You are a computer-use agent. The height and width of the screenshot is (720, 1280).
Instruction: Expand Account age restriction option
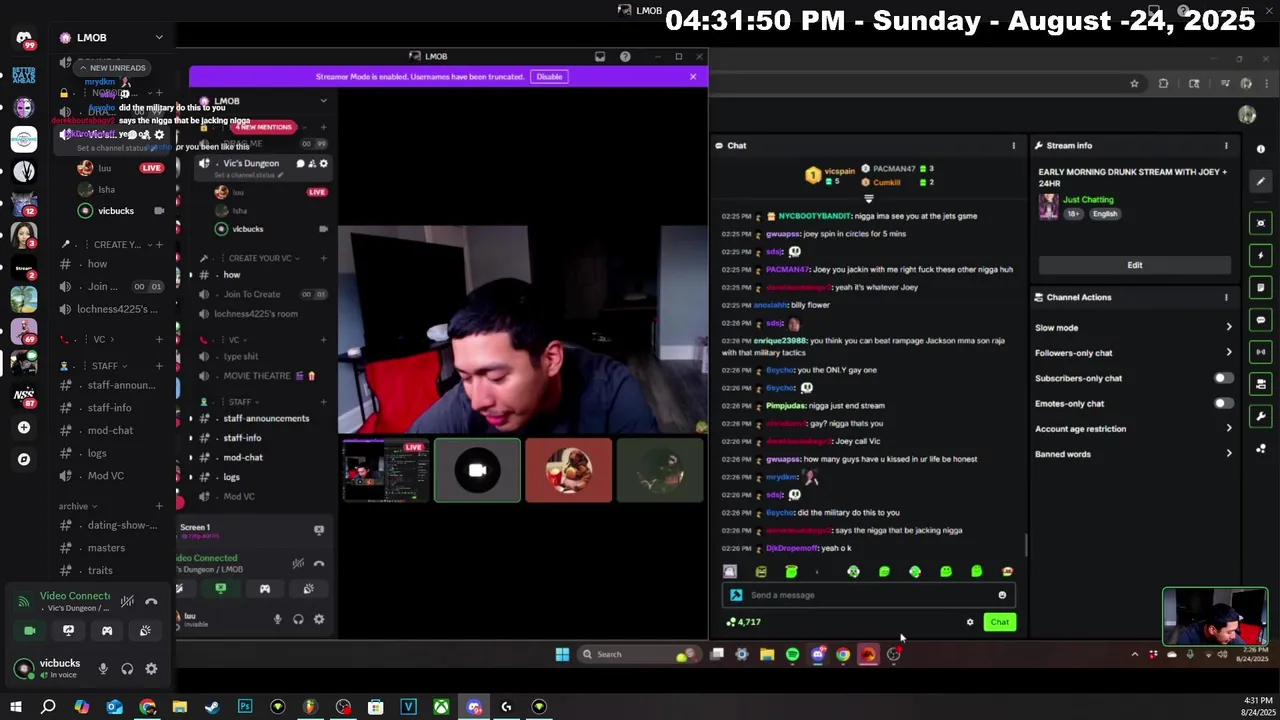tap(1134, 429)
